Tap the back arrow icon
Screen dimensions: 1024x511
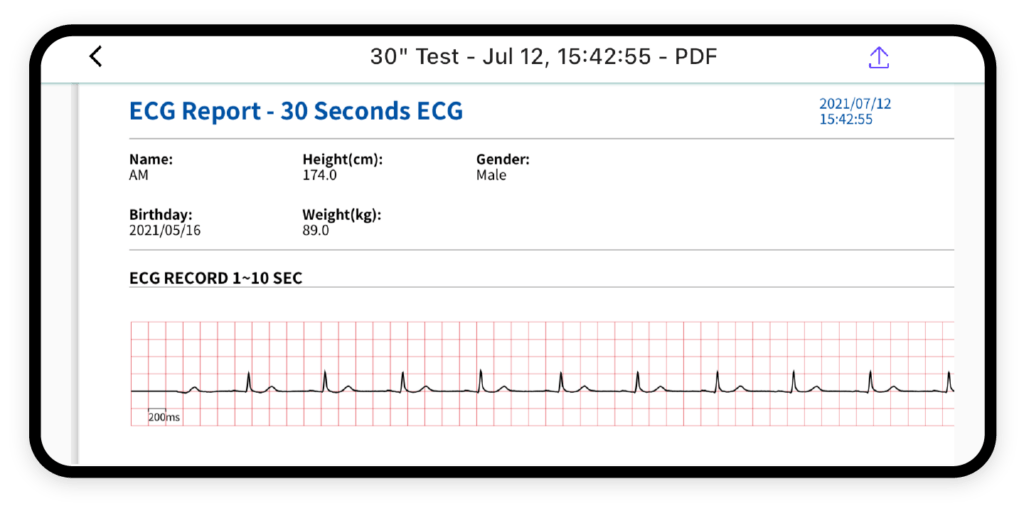[96, 57]
